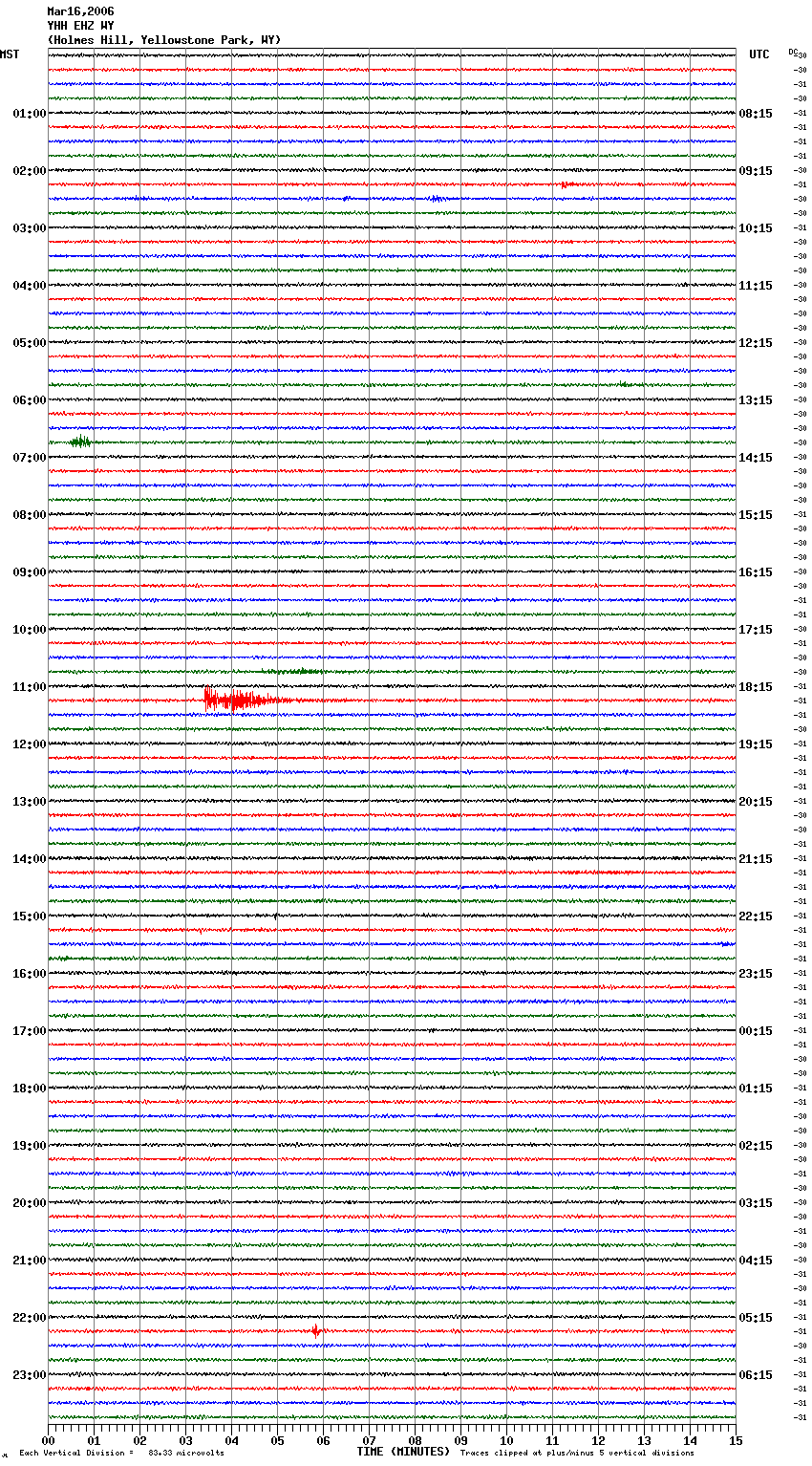The height and width of the screenshot is (1466, 812).
Task: Click the 04:15 UTC time label
Action: pyautogui.click(x=756, y=1261)
